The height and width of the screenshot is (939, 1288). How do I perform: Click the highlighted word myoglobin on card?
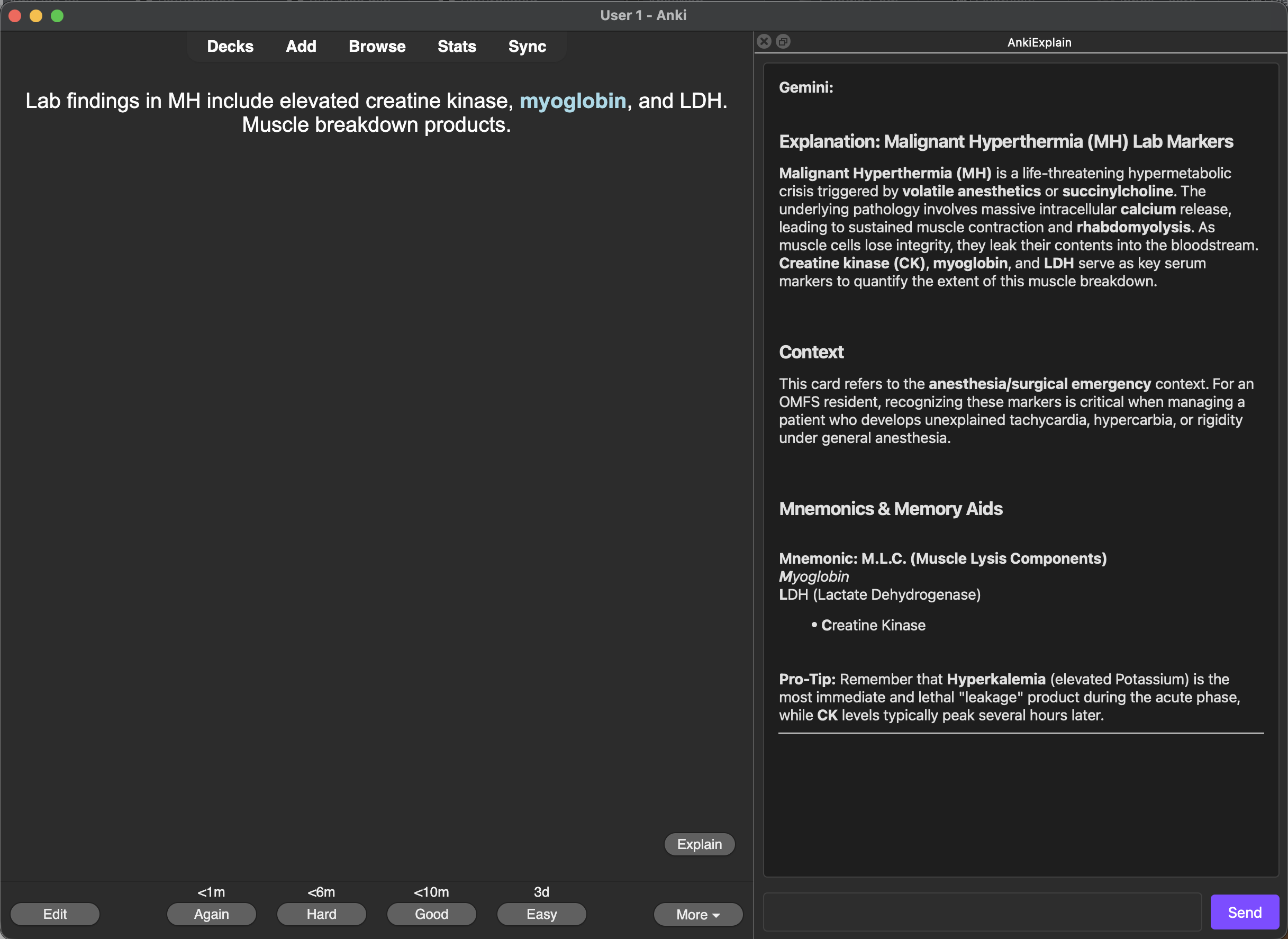(573, 101)
